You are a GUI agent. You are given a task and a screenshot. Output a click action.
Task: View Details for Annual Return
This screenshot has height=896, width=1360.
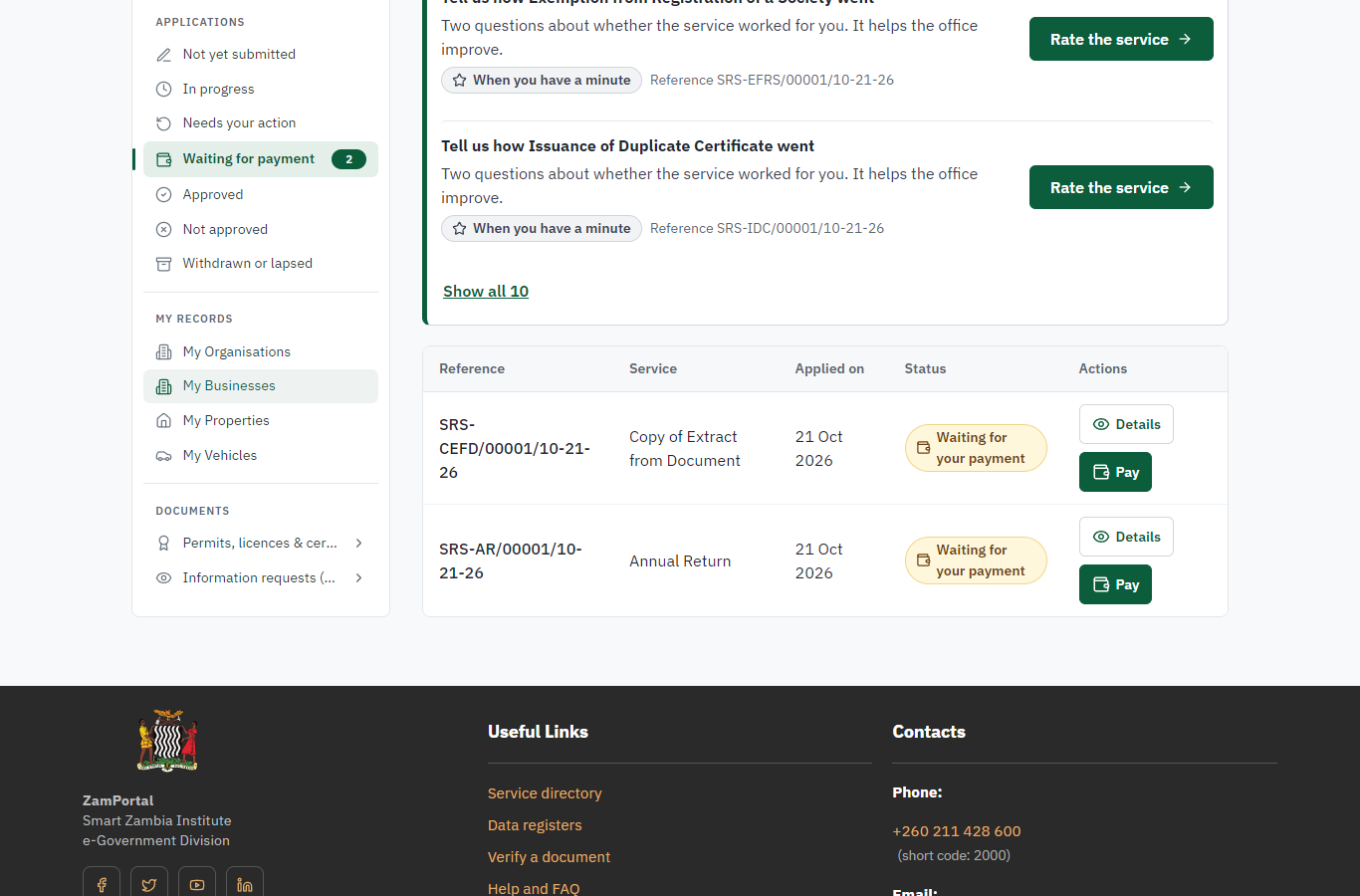pos(1126,537)
